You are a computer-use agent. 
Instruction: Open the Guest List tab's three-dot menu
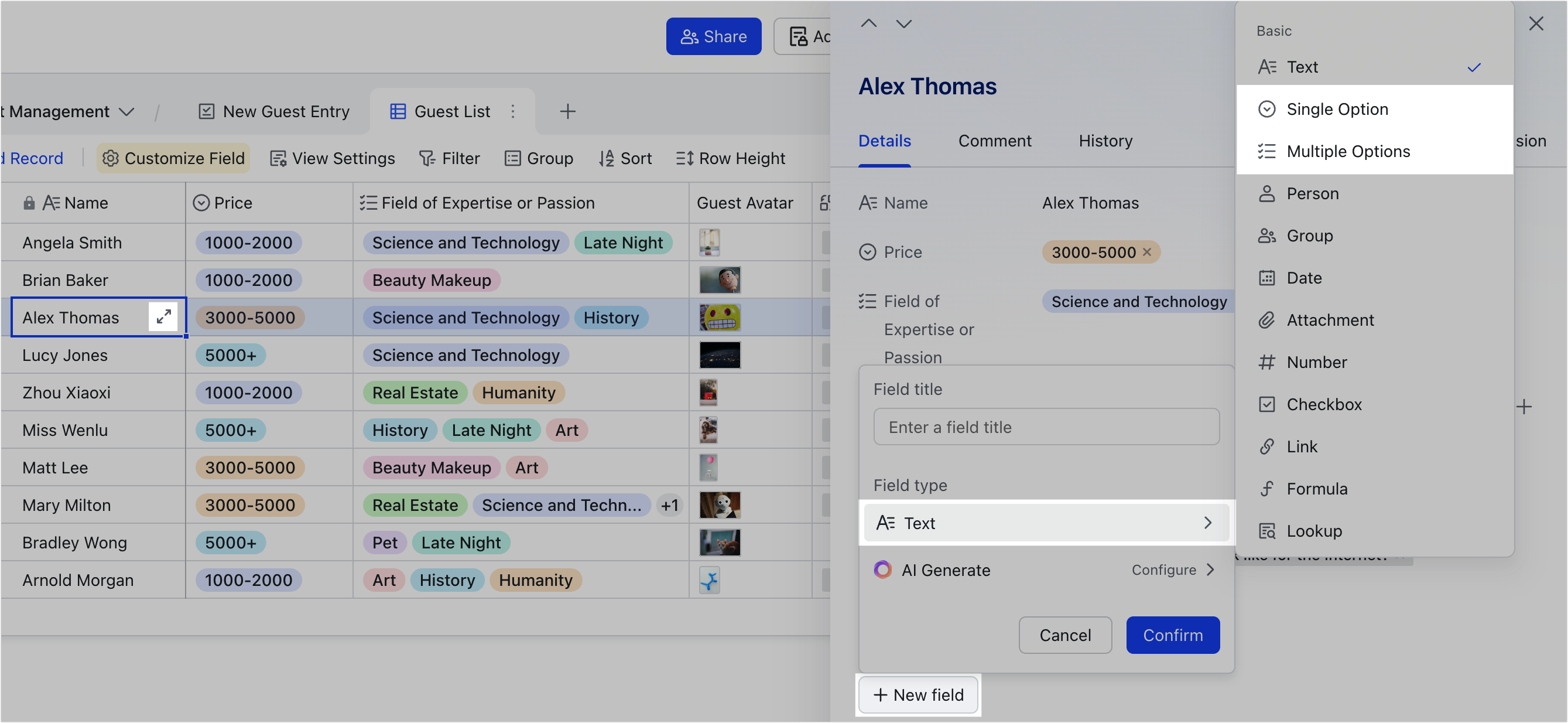click(513, 111)
